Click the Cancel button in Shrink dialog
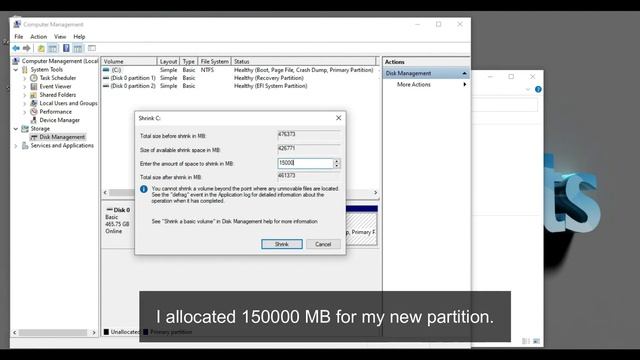The image size is (640, 360). point(323,244)
